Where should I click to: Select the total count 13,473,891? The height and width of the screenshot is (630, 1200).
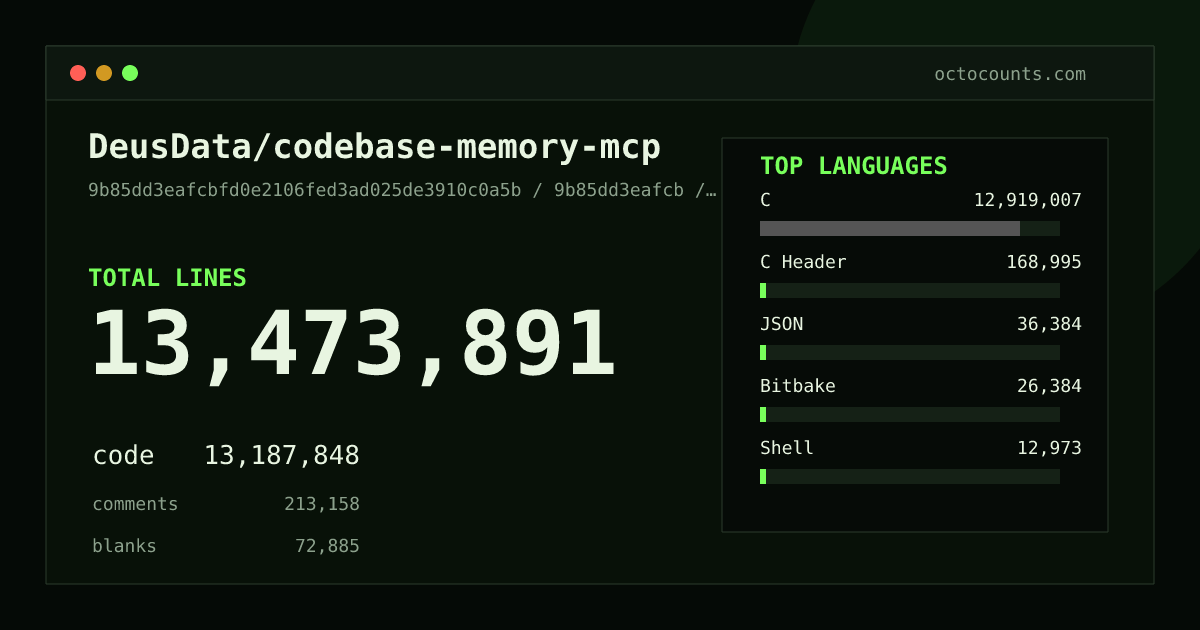click(x=353, y=345)
